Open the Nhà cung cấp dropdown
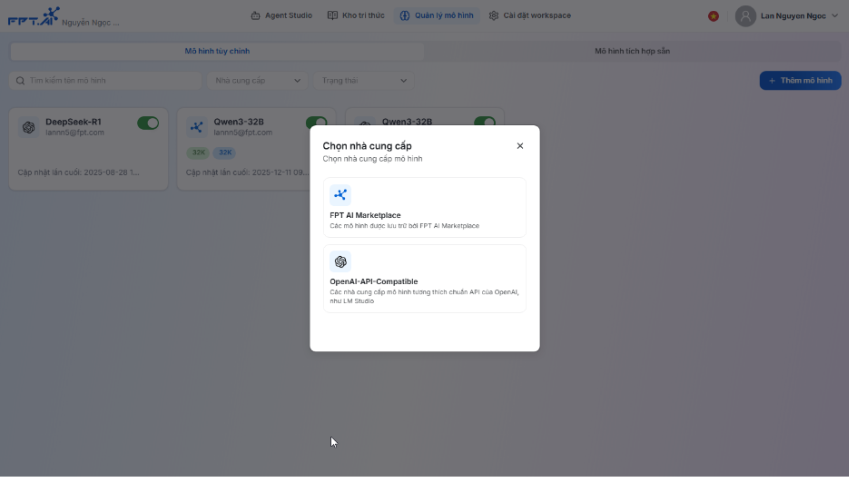 [x=258, y=80]
